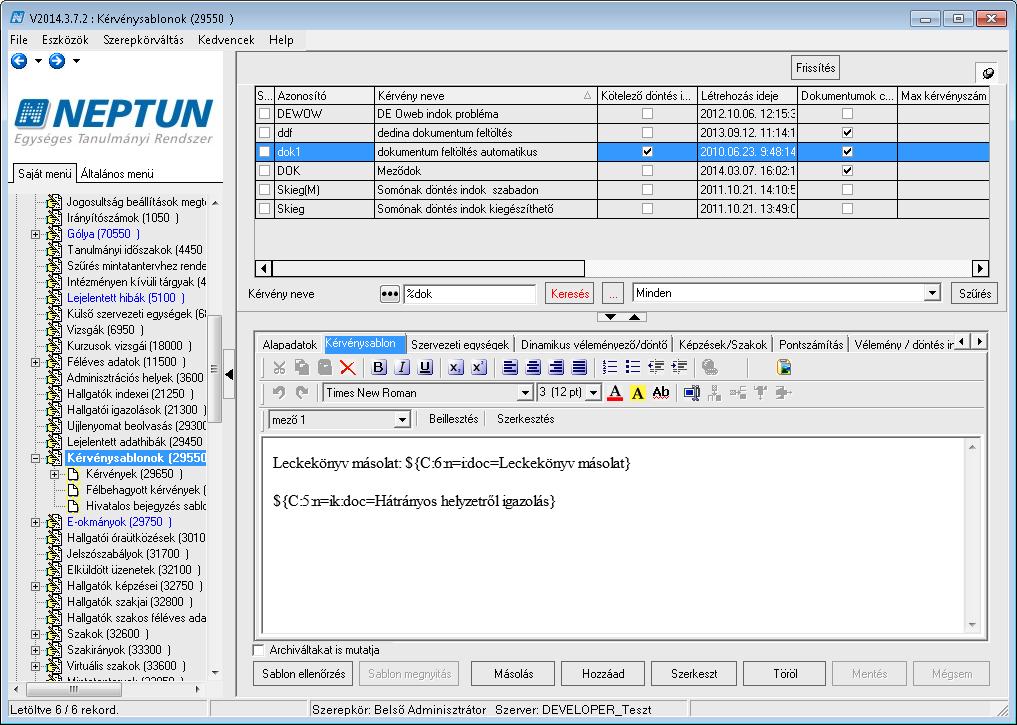Open the Eszközök menu
The image size is (1017, 725).
[x=65, y=40]
